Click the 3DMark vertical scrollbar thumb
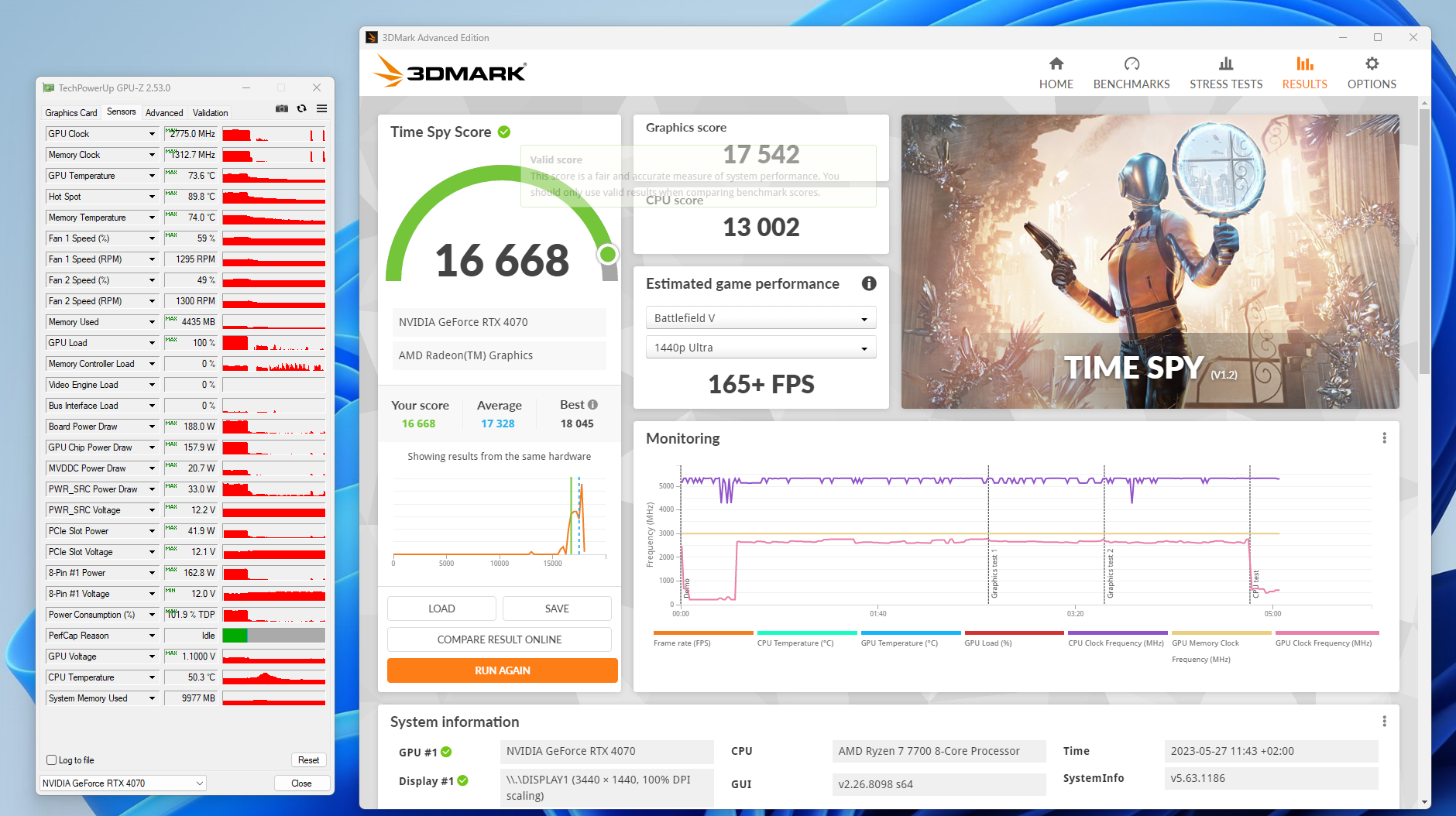The height and width of the screenshot is (816, 1456). (1424, 242)
